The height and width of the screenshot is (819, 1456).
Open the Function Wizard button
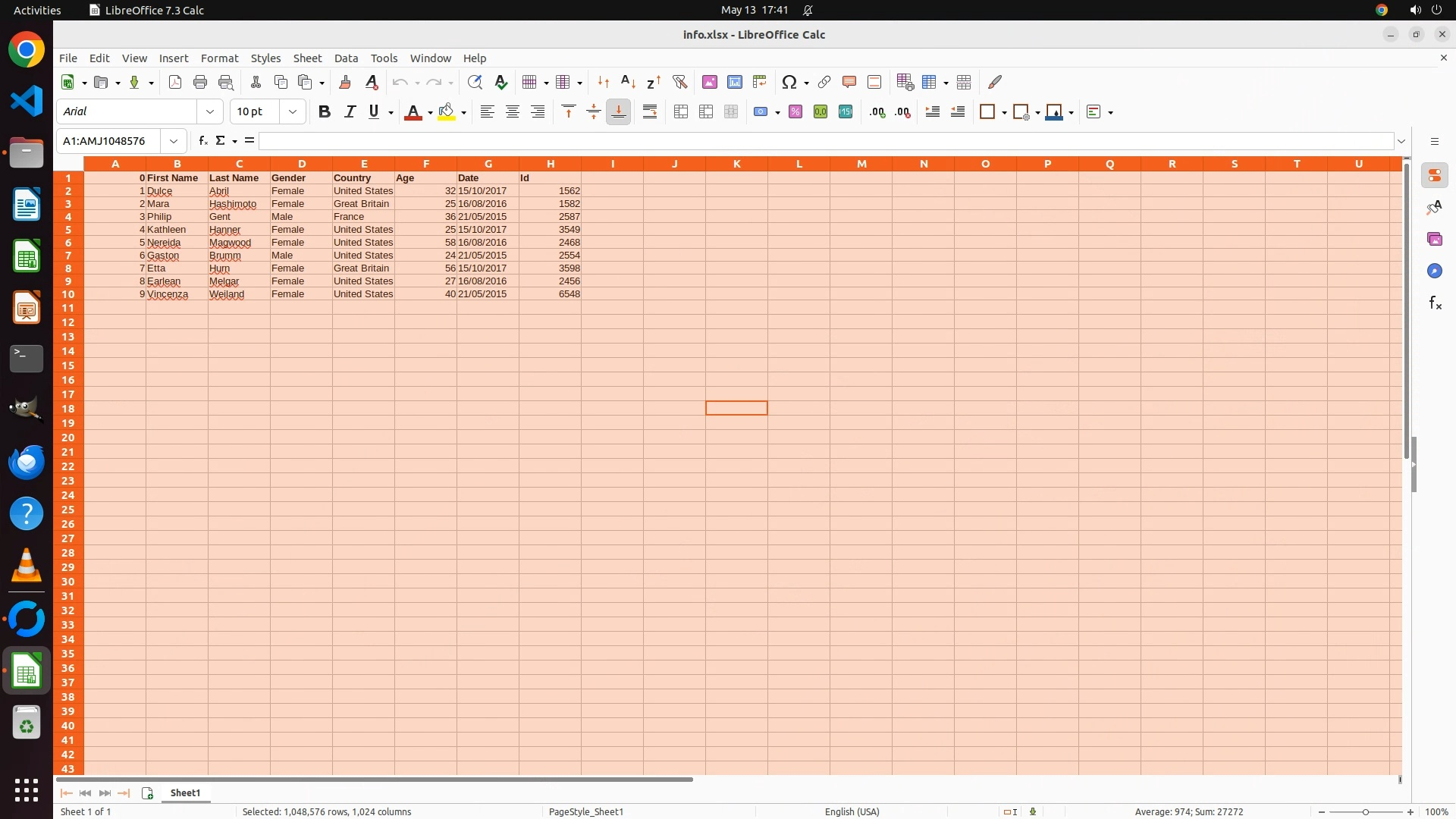tap(202, 140)
